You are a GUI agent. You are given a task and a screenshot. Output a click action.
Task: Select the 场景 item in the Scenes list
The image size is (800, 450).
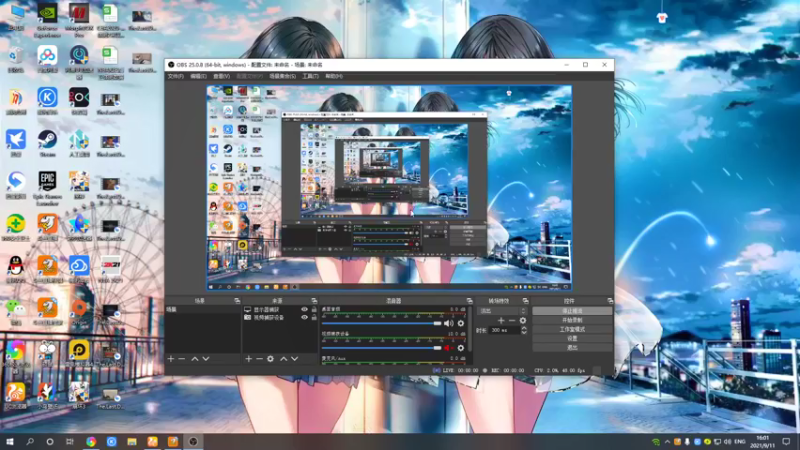click(x=203, y=310)
